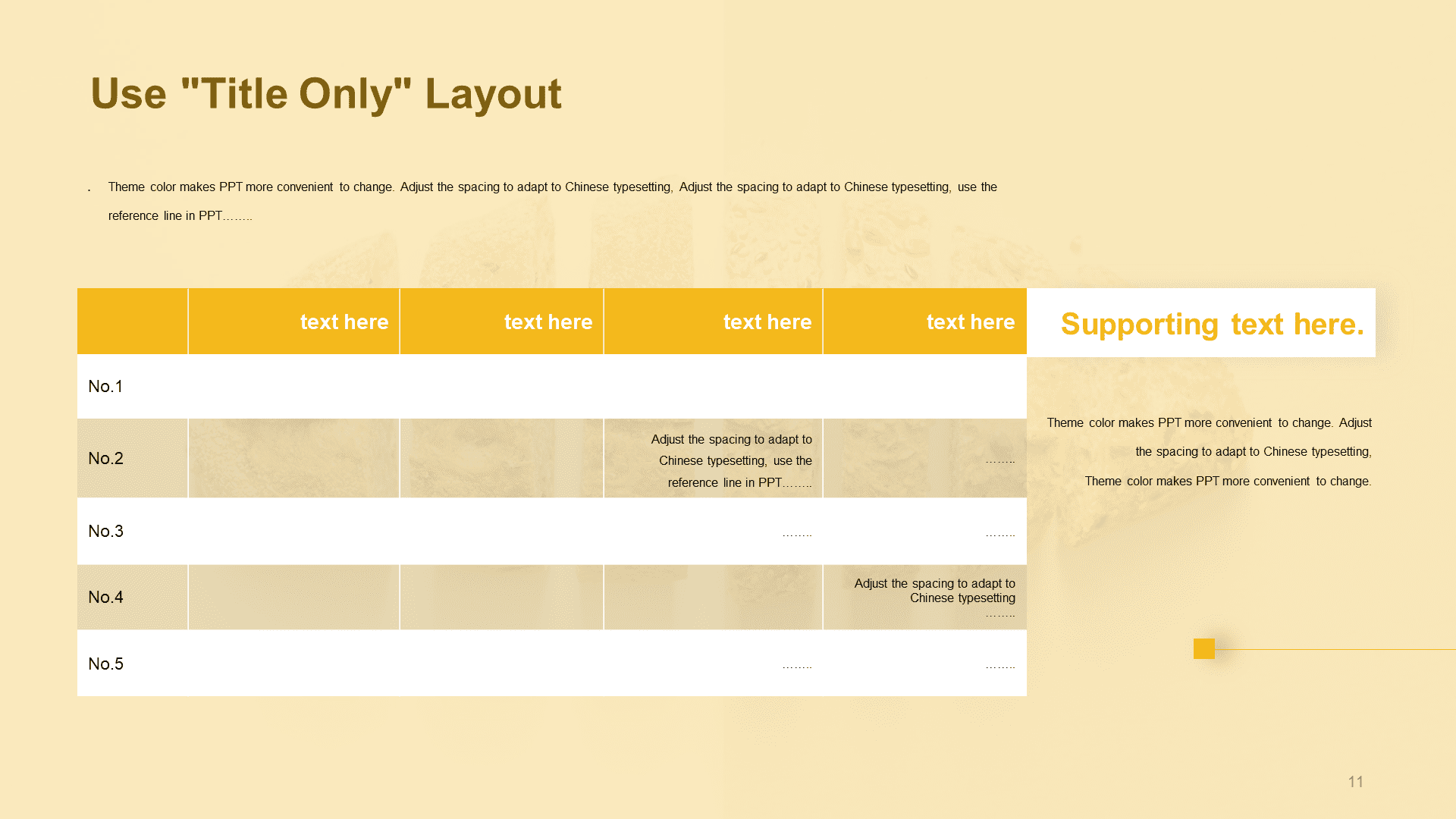Select the second 'text here' column header
The image size is (1456, 819).
click(502, 322)
